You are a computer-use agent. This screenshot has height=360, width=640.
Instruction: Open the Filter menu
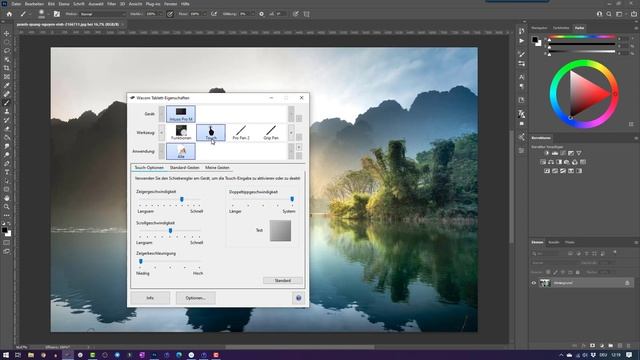point(111,4)
